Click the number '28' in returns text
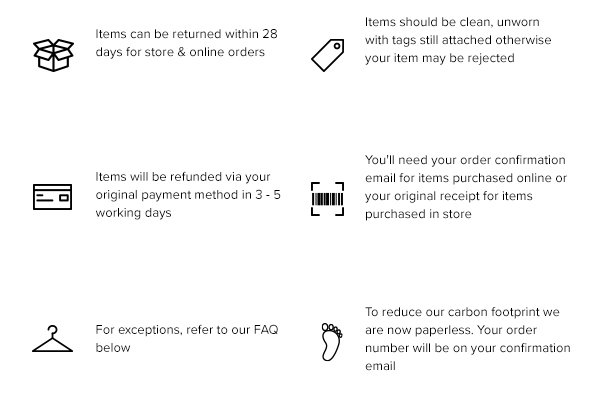The image size is (600, 406). [268, 33]
